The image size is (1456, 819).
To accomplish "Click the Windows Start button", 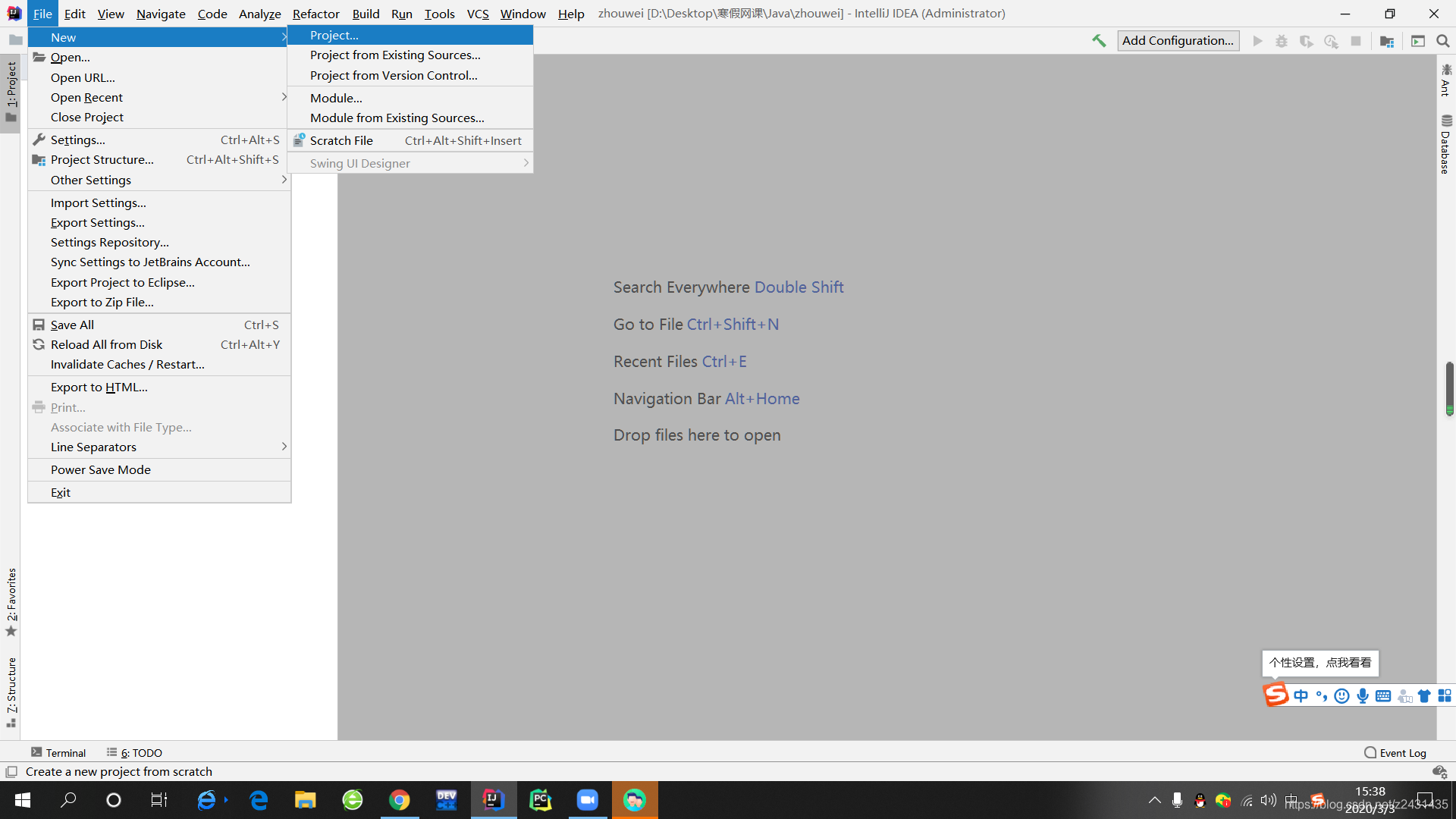I will (x=23, y=800).
